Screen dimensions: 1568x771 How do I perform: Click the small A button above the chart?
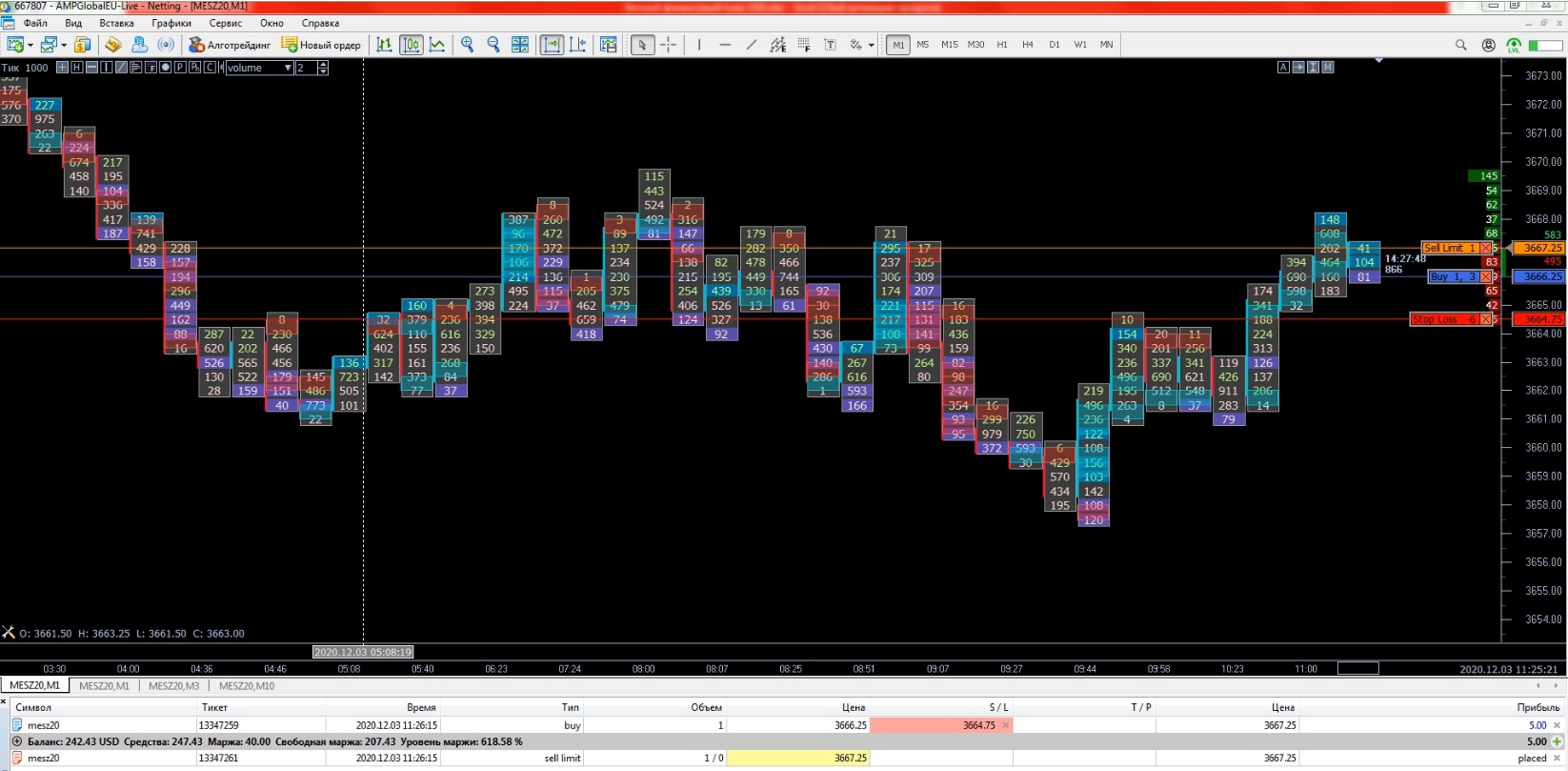1283,67
